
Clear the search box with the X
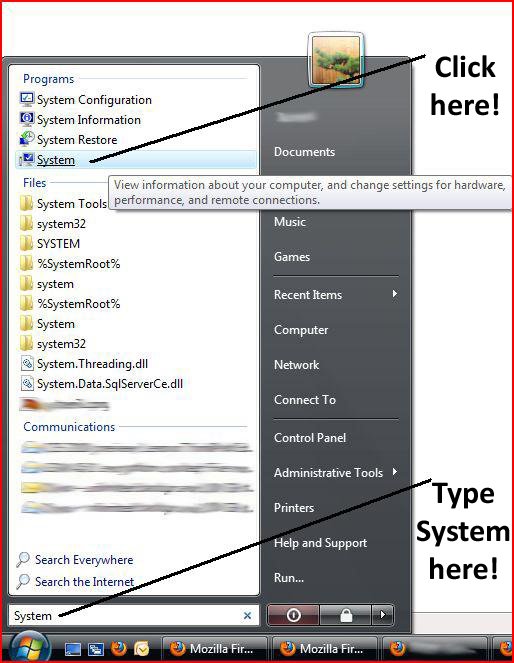[247, 615]
